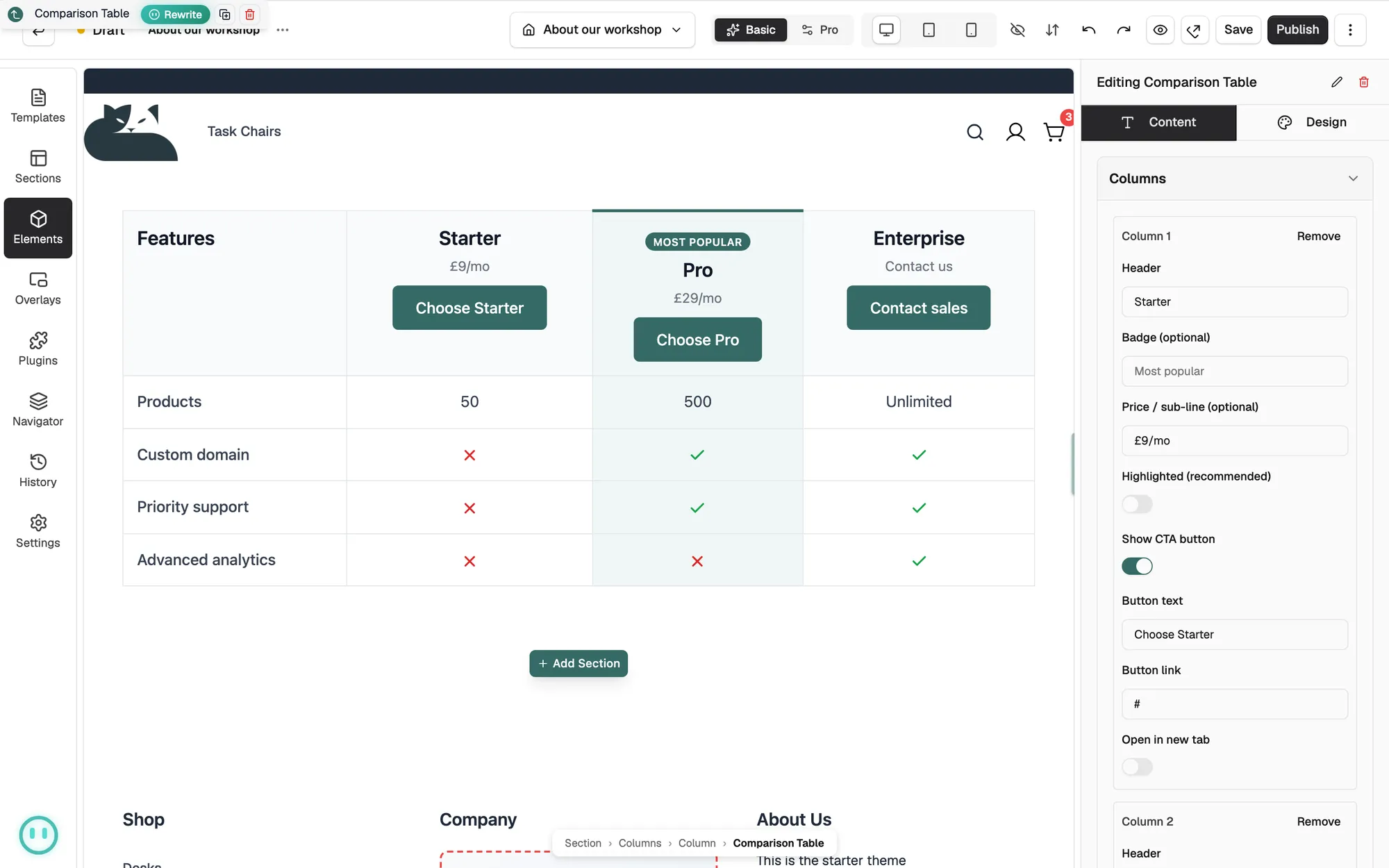Select Columns in the breadcrumb

640,843
